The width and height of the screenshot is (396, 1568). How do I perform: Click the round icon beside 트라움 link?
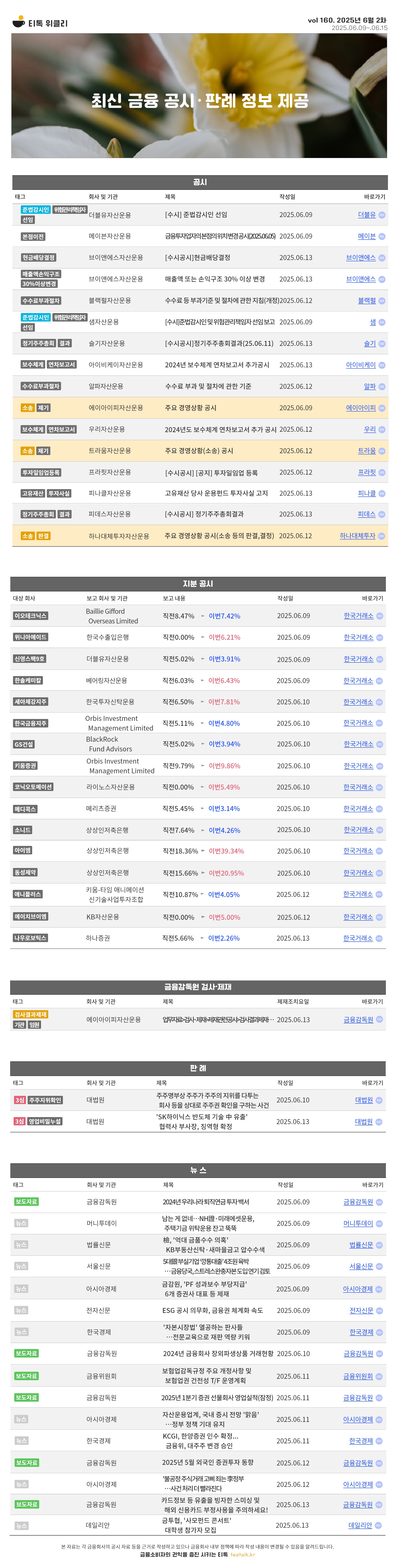[382, 451]
